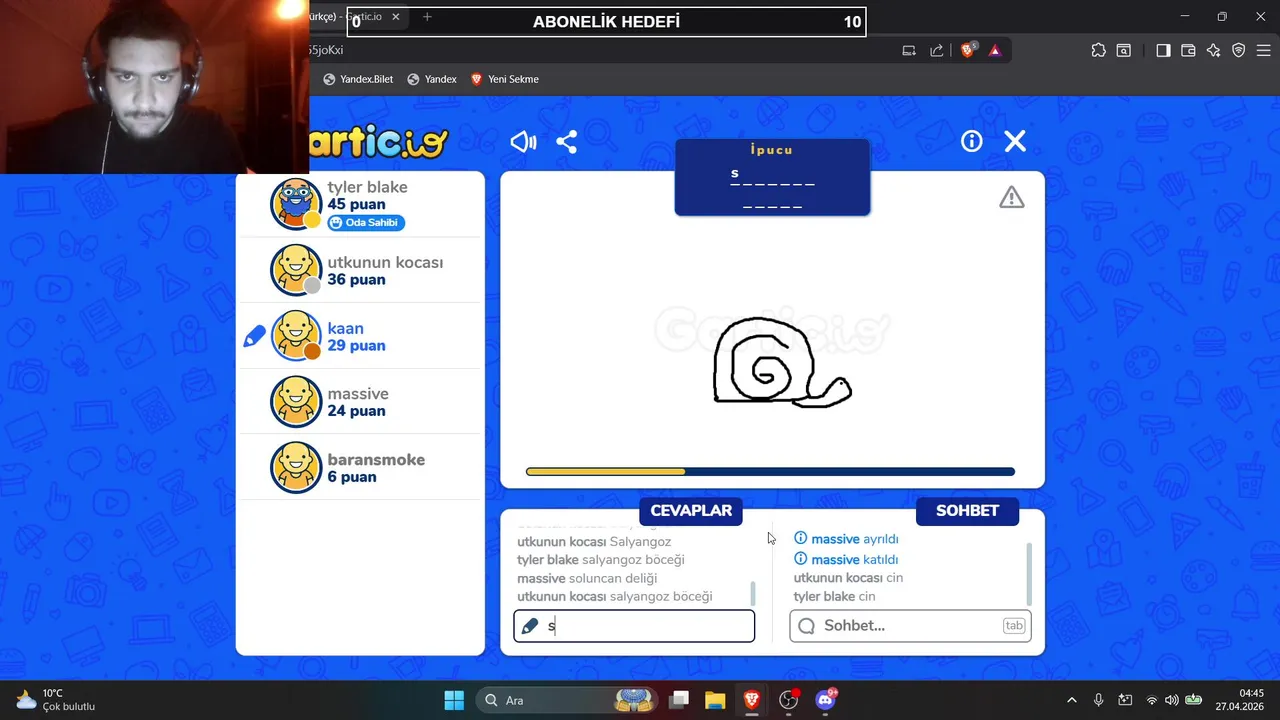Click baransmoke's avatar
The width and height of the screenshot is (1280, 720).
click(x=296, y=467)
